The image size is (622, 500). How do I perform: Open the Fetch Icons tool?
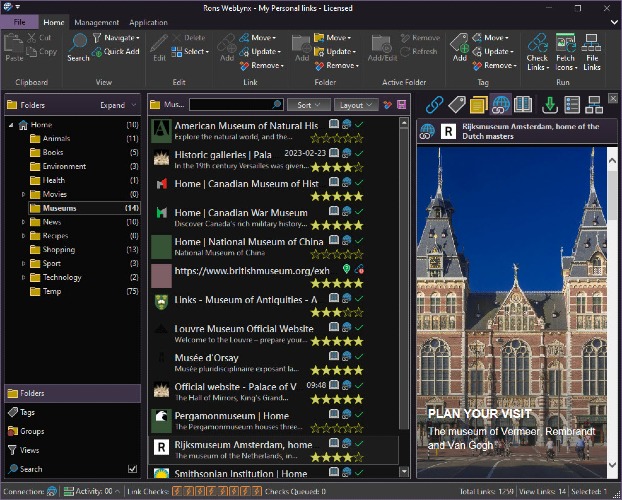click(566, 52)
